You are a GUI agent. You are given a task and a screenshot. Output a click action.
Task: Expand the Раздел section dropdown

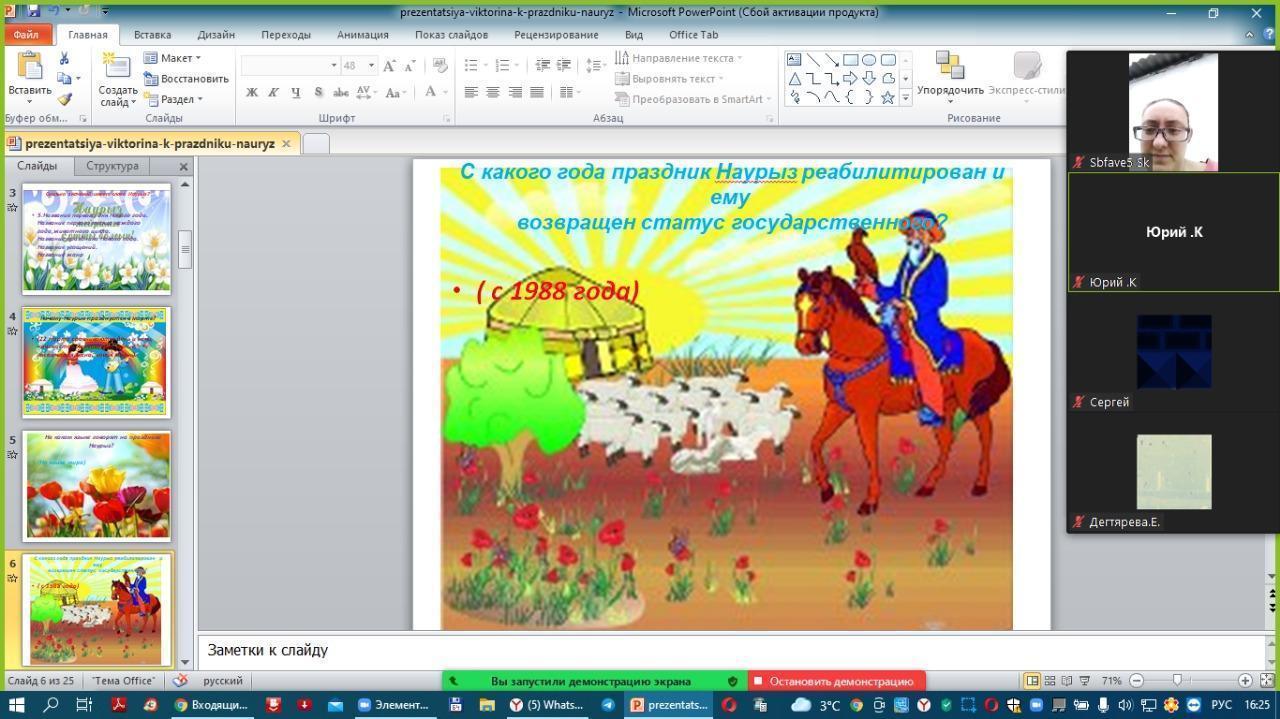[x=174, y=99]
